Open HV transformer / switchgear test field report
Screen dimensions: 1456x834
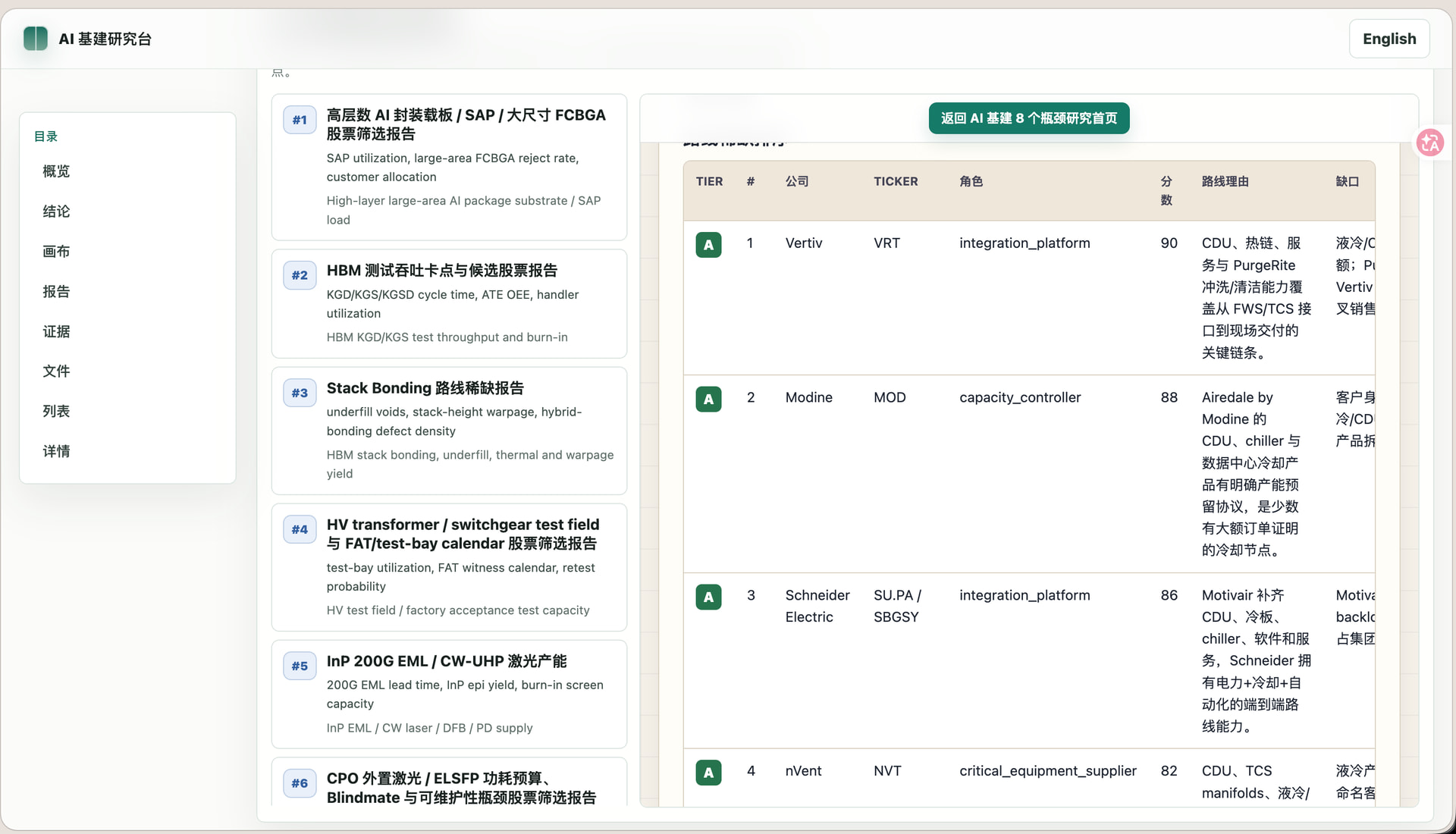(x=463, y=534)
